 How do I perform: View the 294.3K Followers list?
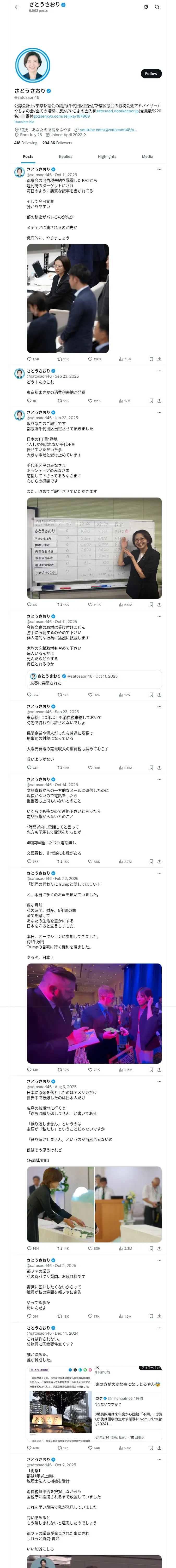(x=57, y=143)
